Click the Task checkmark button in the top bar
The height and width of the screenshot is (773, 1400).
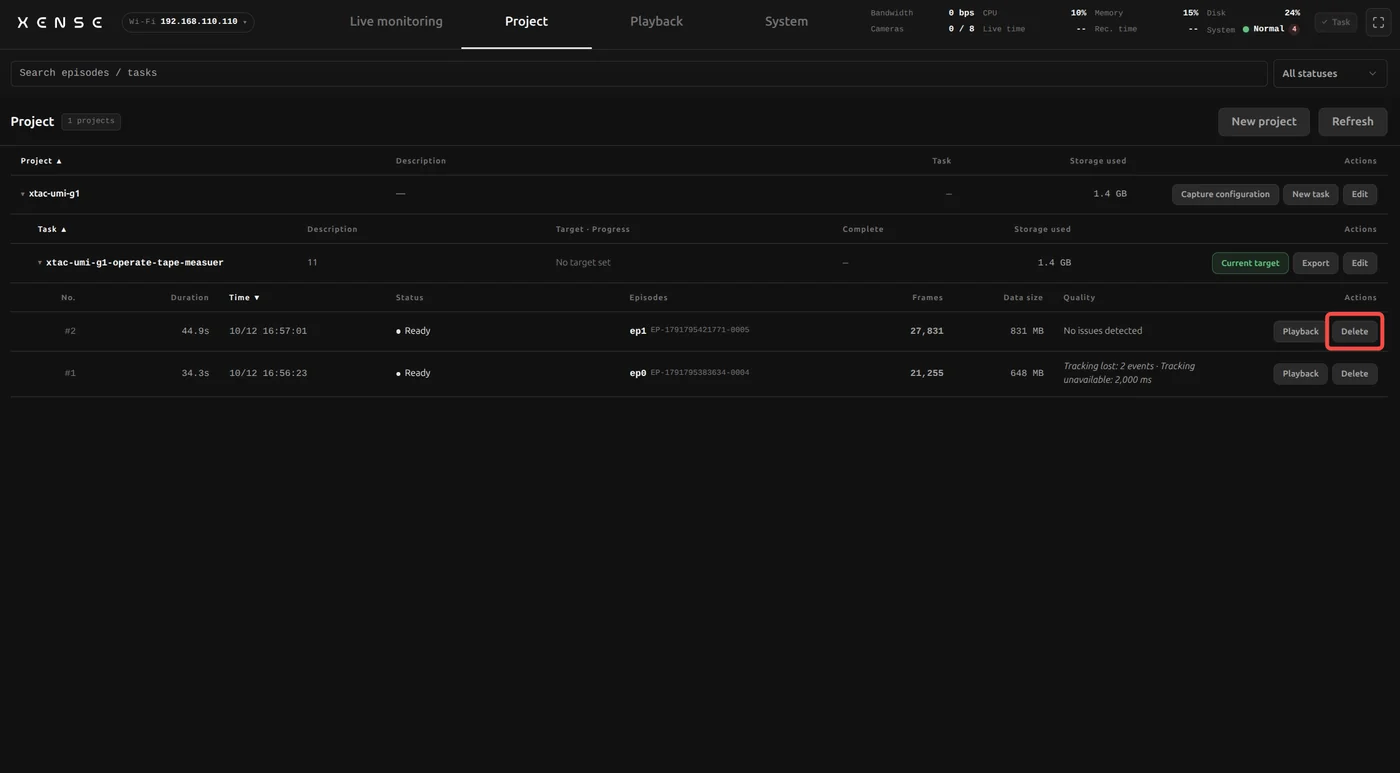[1336, 22]
